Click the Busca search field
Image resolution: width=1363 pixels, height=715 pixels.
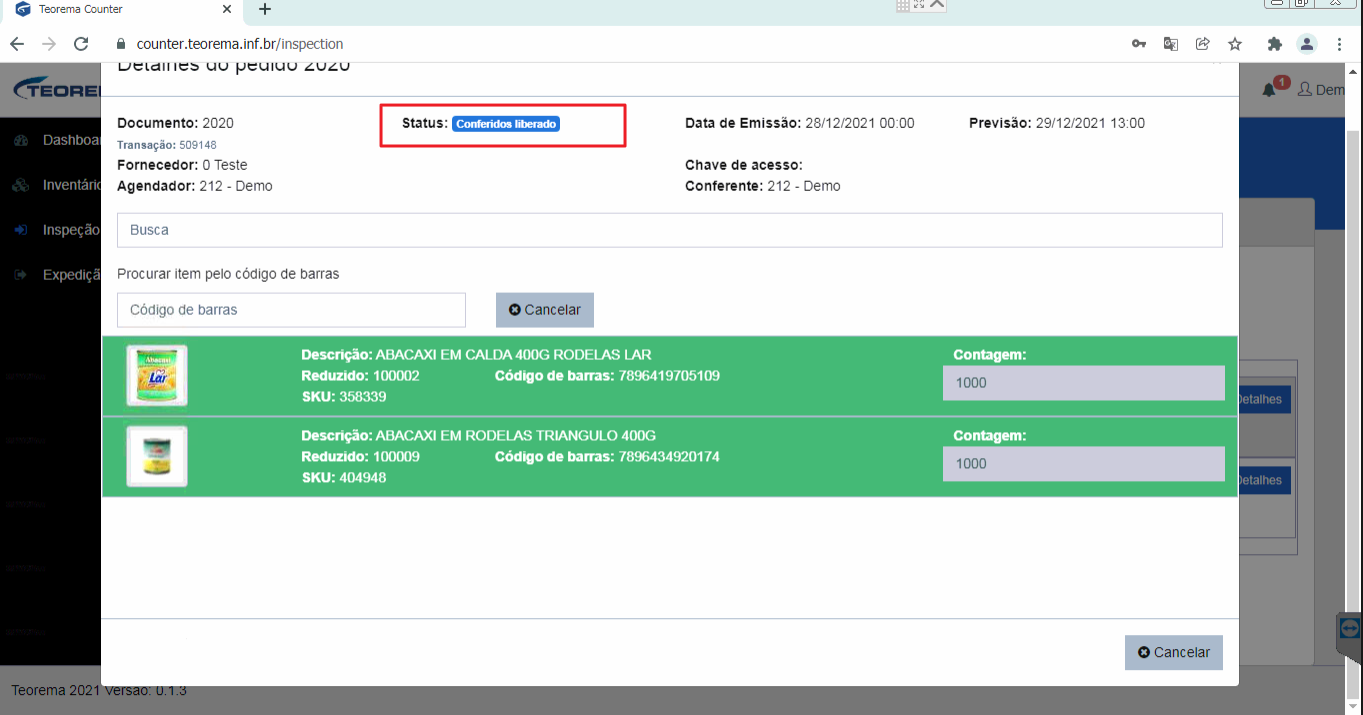pos(669,230)
